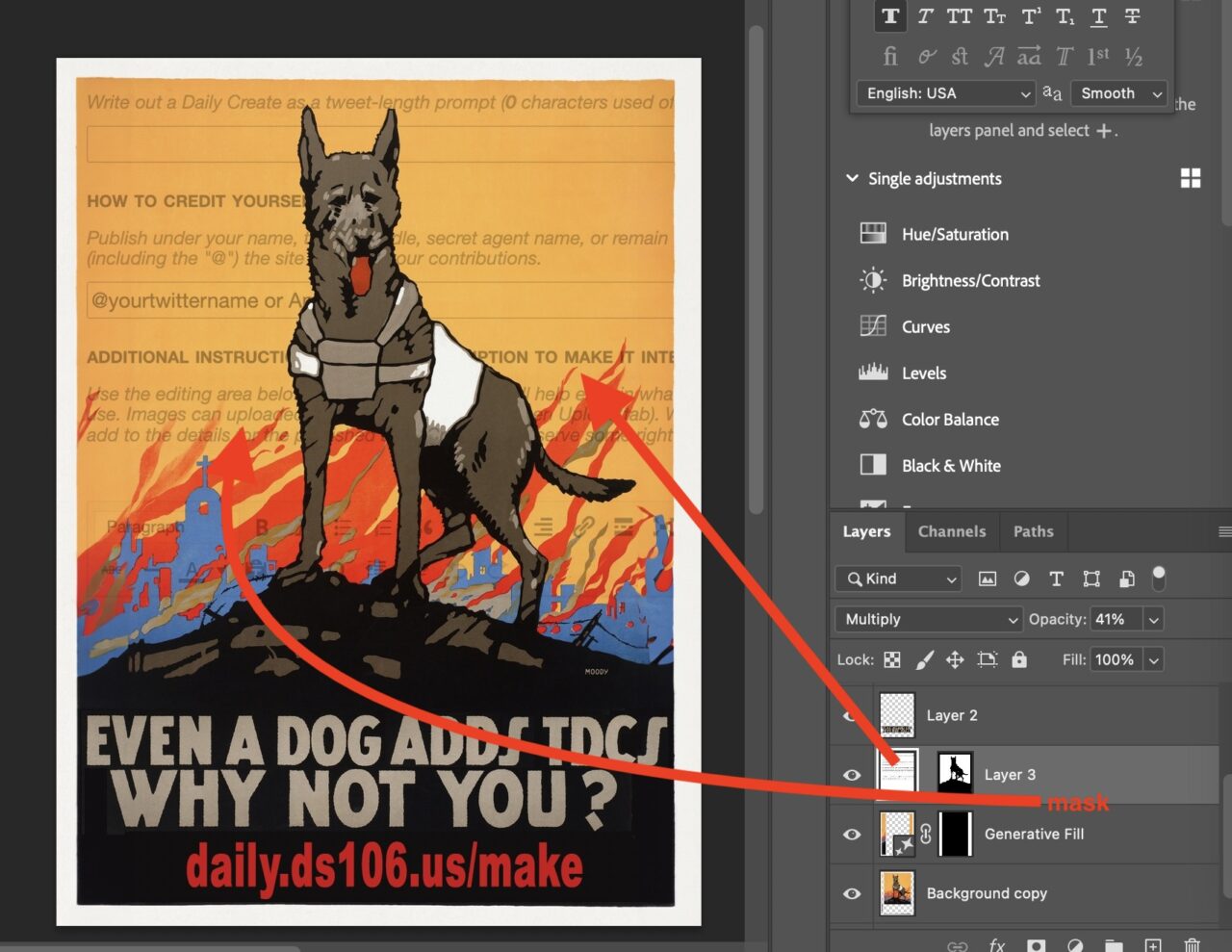Switch adjustments to grid view icon
The height and width of the screenshot is (952, 1232).
1191,178
